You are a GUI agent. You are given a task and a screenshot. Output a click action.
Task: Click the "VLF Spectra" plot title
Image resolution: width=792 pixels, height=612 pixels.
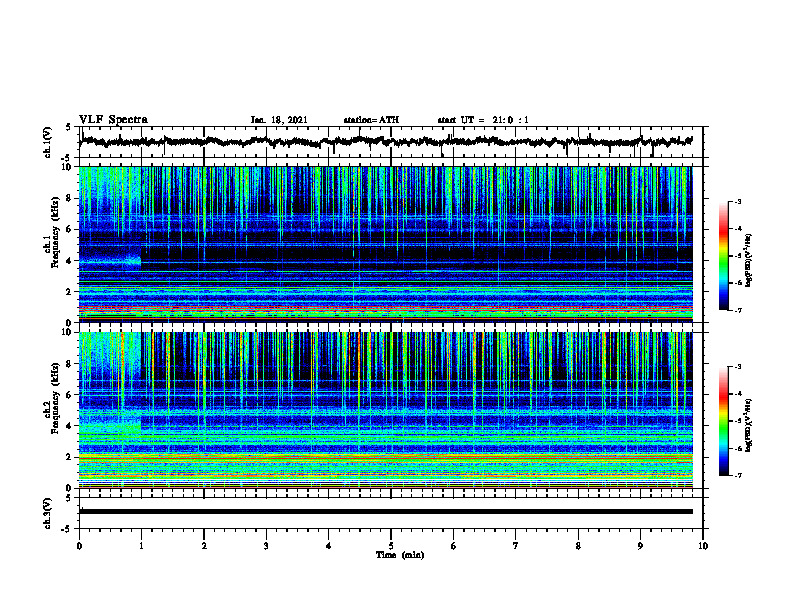113,120
